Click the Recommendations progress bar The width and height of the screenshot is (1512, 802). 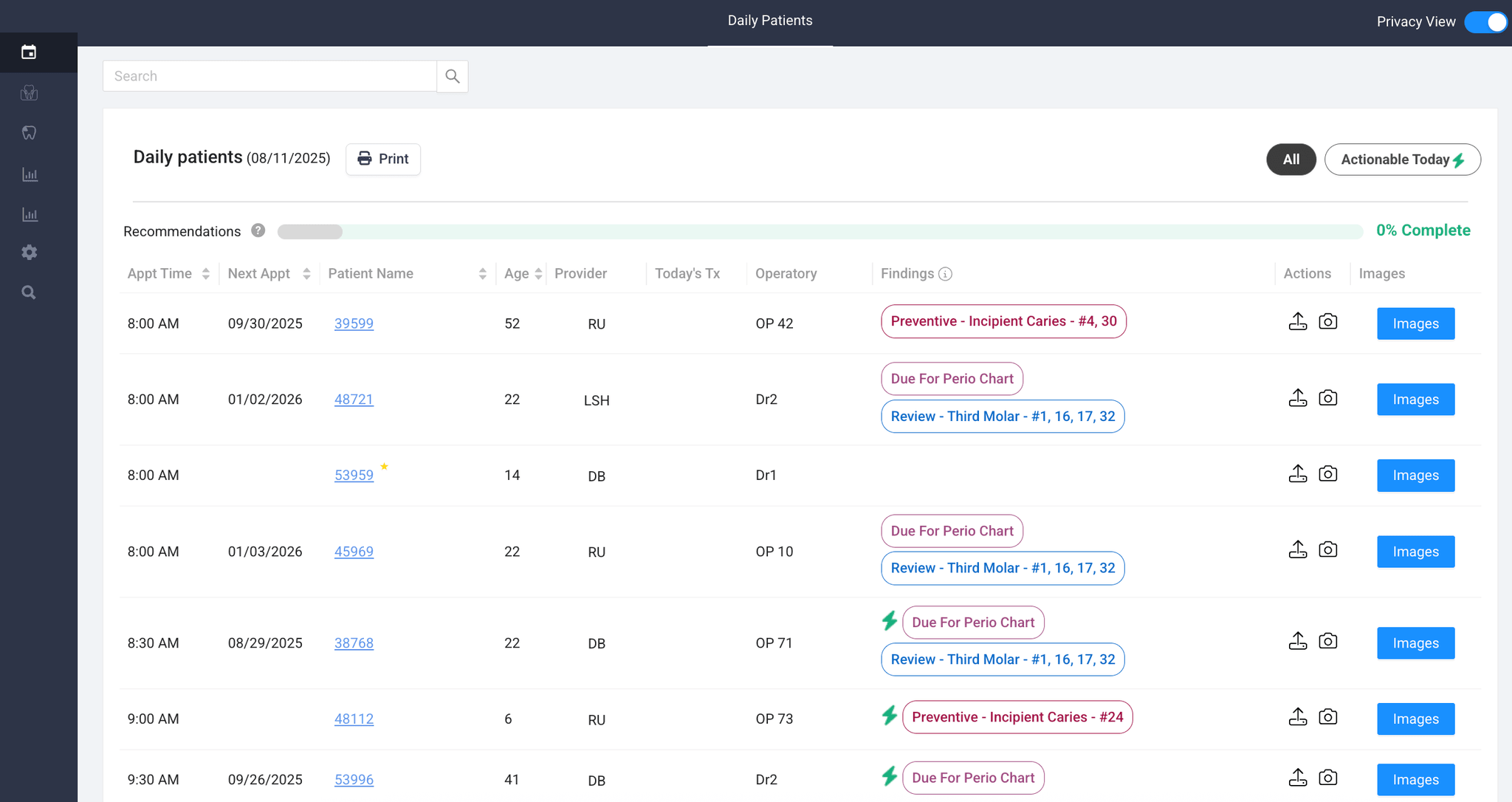tap(812, 231)
